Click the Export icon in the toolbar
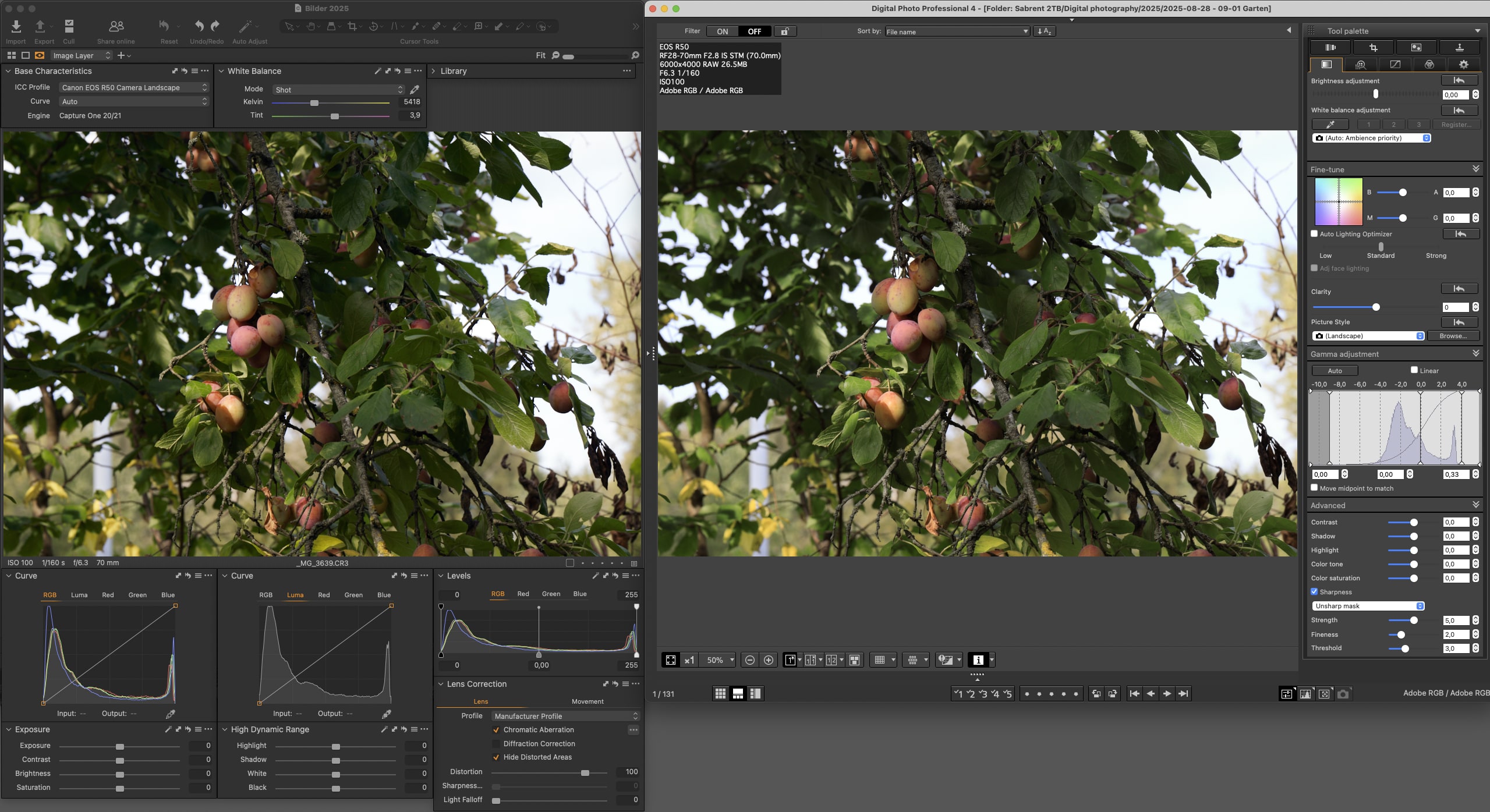The height and width of the screenshot is (812, 1490). coord(40,27)
